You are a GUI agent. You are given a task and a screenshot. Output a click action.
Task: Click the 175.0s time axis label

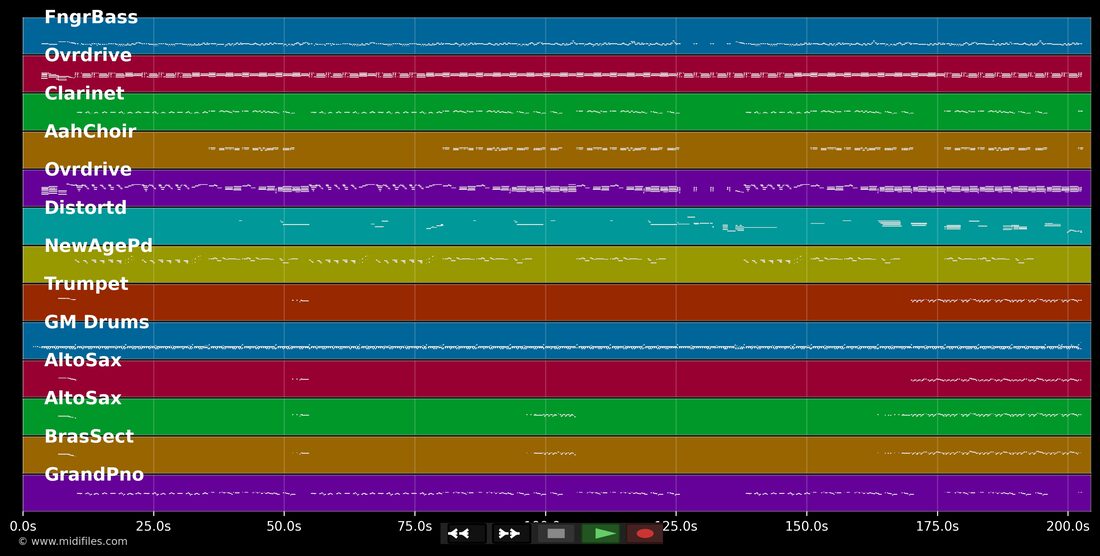pos(937,525)
